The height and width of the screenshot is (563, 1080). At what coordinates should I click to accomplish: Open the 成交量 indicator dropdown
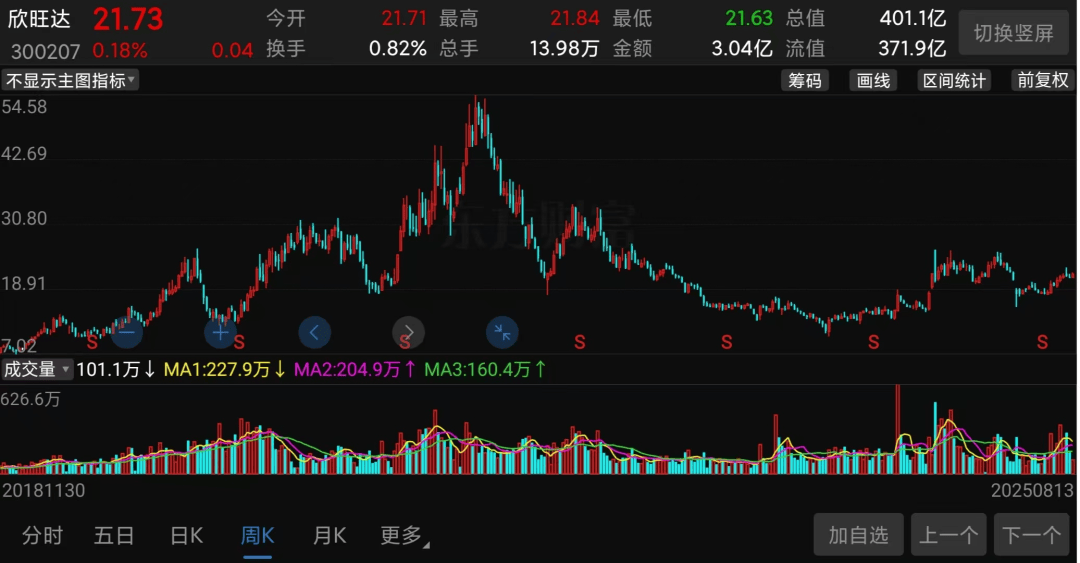[x=37, y=369]
